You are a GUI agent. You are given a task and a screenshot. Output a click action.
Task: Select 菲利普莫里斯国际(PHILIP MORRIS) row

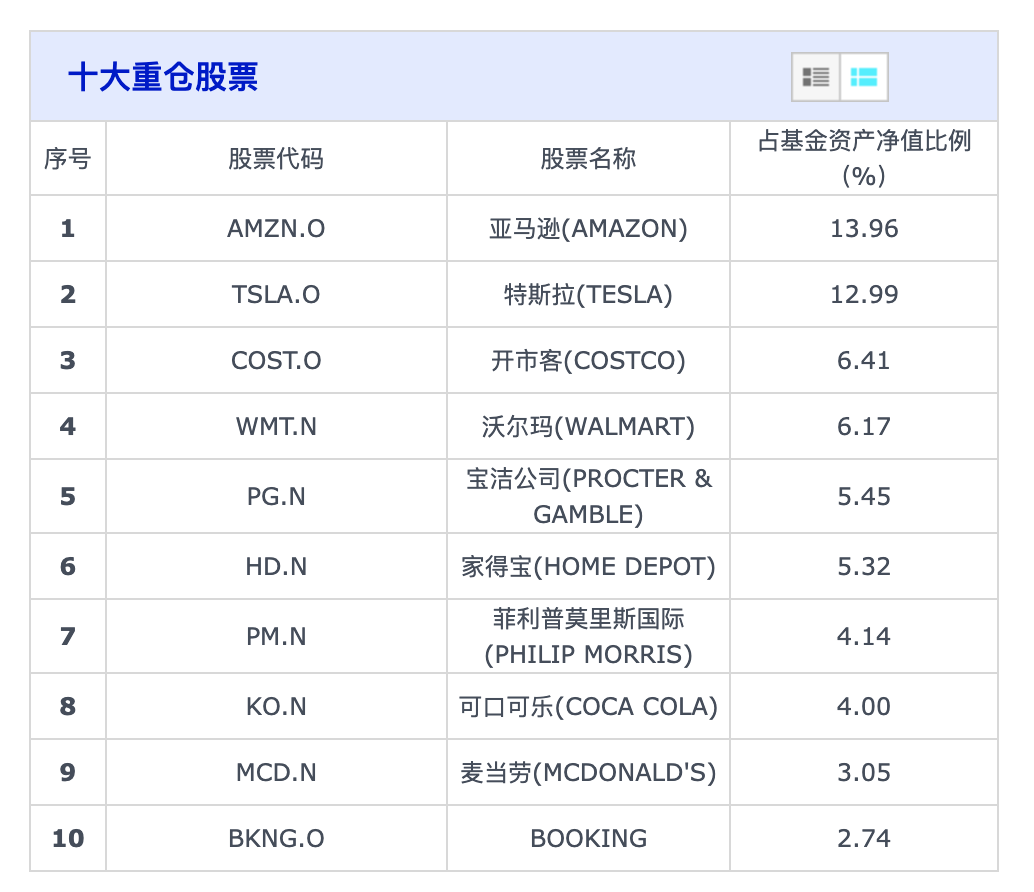click(x=588, y=636)
